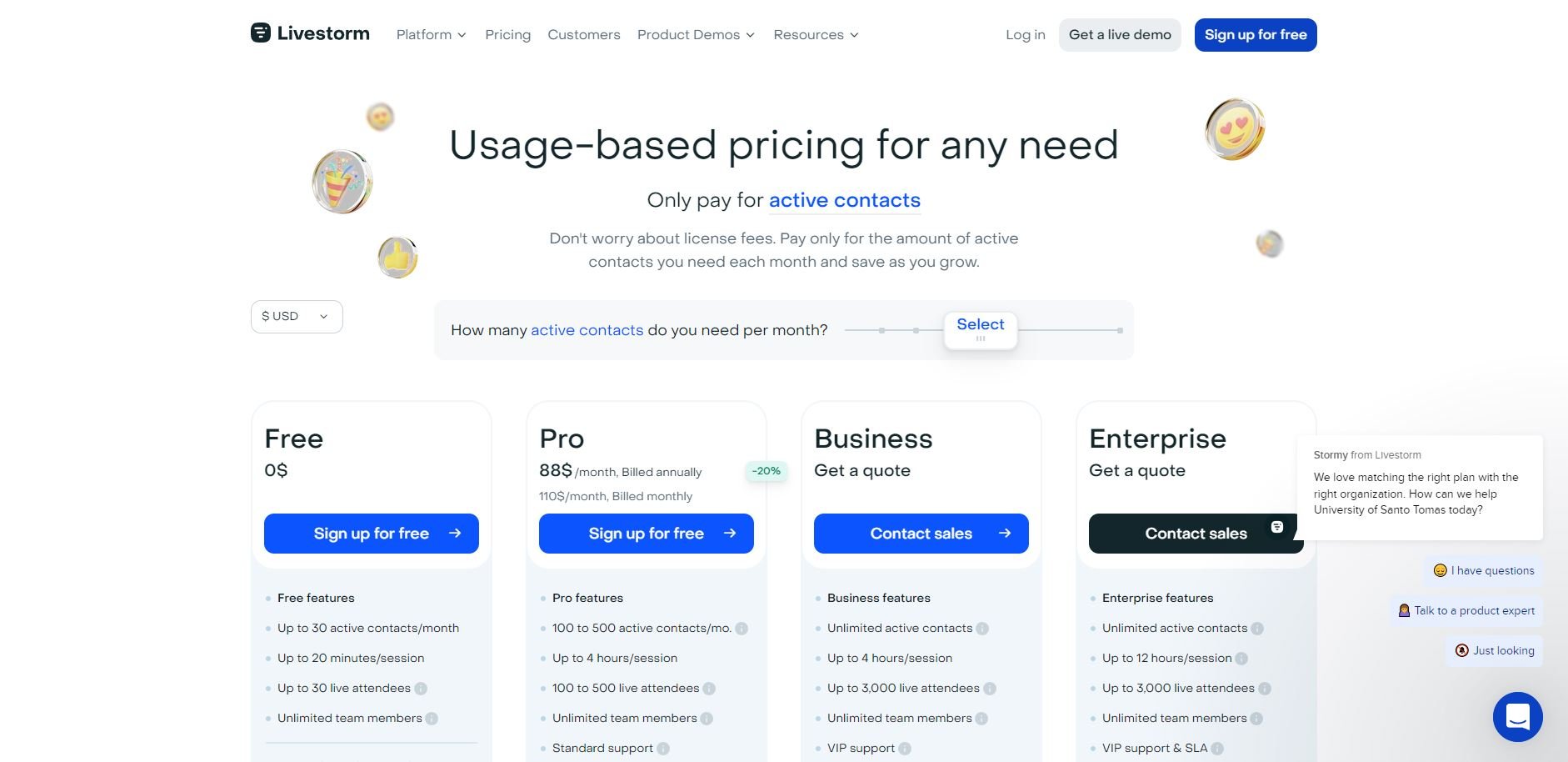The height and width of the screenshot is (762, 1568).
Task: Click the 'active contacts' heading link
Action: click(844, 201)
